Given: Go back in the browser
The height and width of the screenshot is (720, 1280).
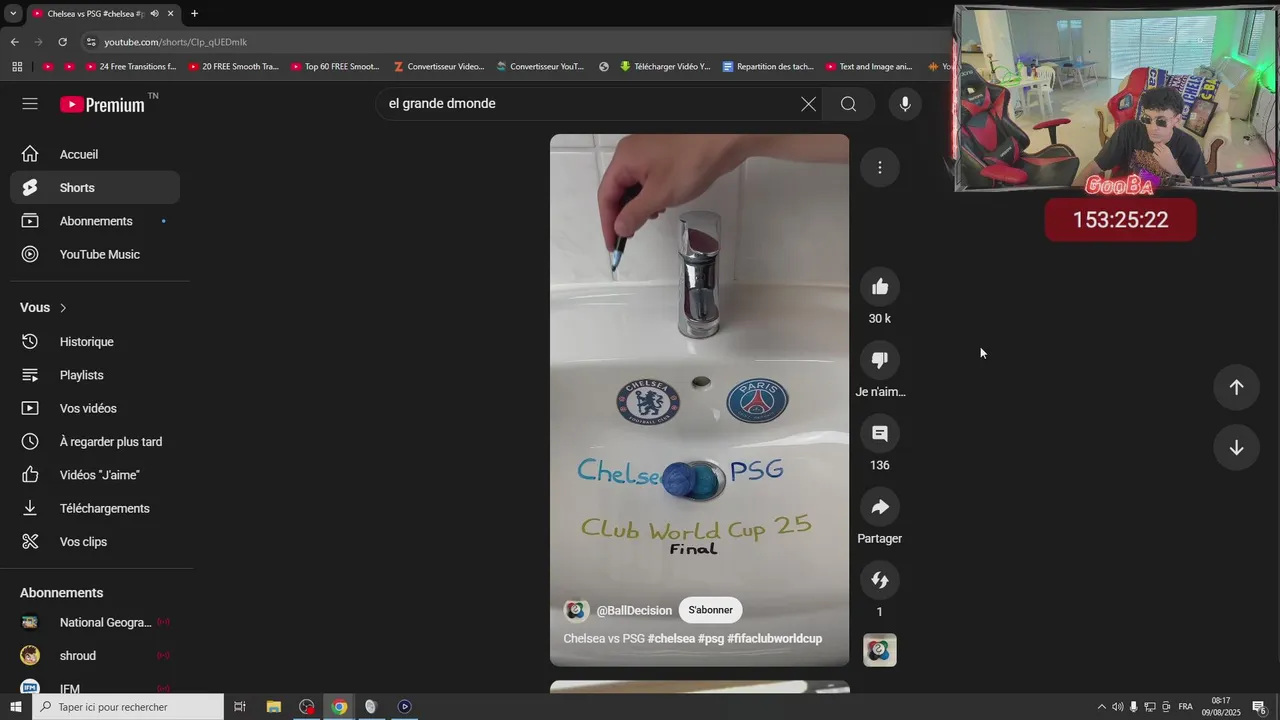Looking at the screenshot, I should click(x=14, y=42).
